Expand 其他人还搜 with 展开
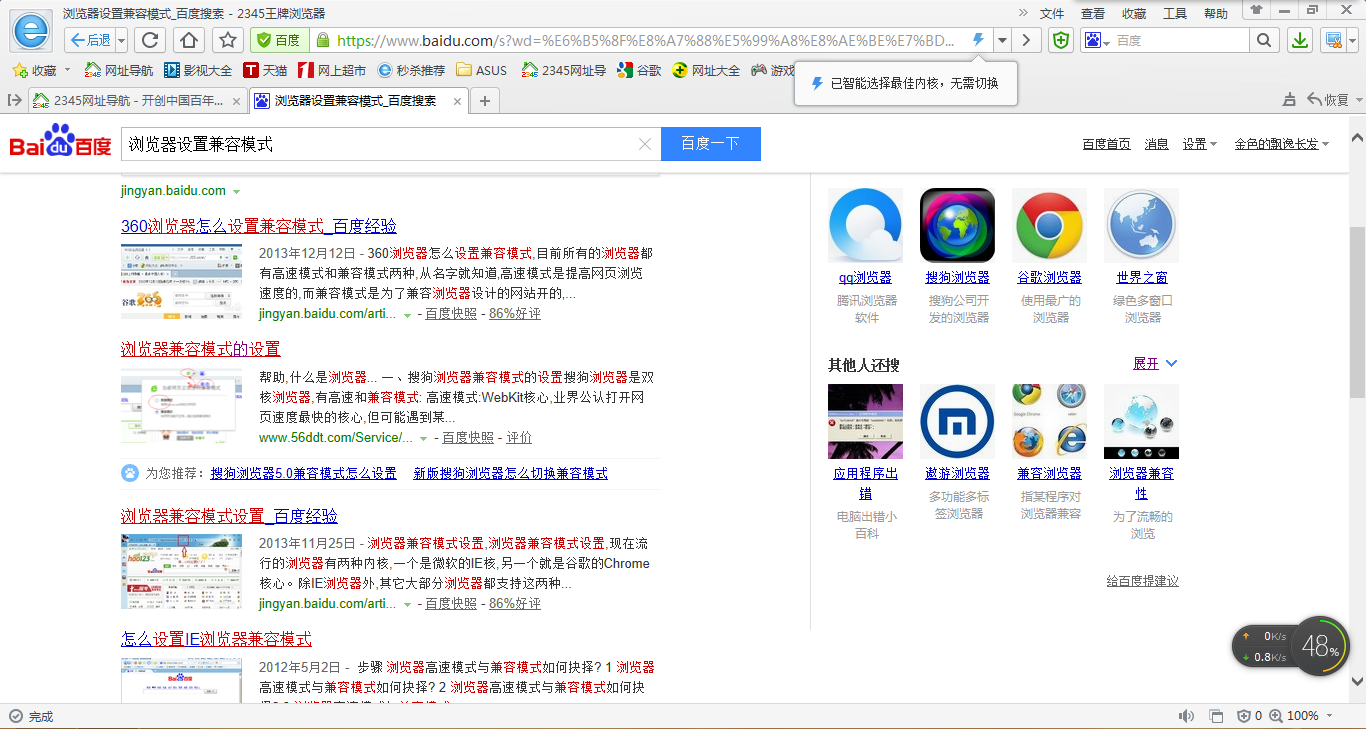Image resolution: width=1366 pixels, height=729 pixels. pyautogui.click(x=1155, y=363)
